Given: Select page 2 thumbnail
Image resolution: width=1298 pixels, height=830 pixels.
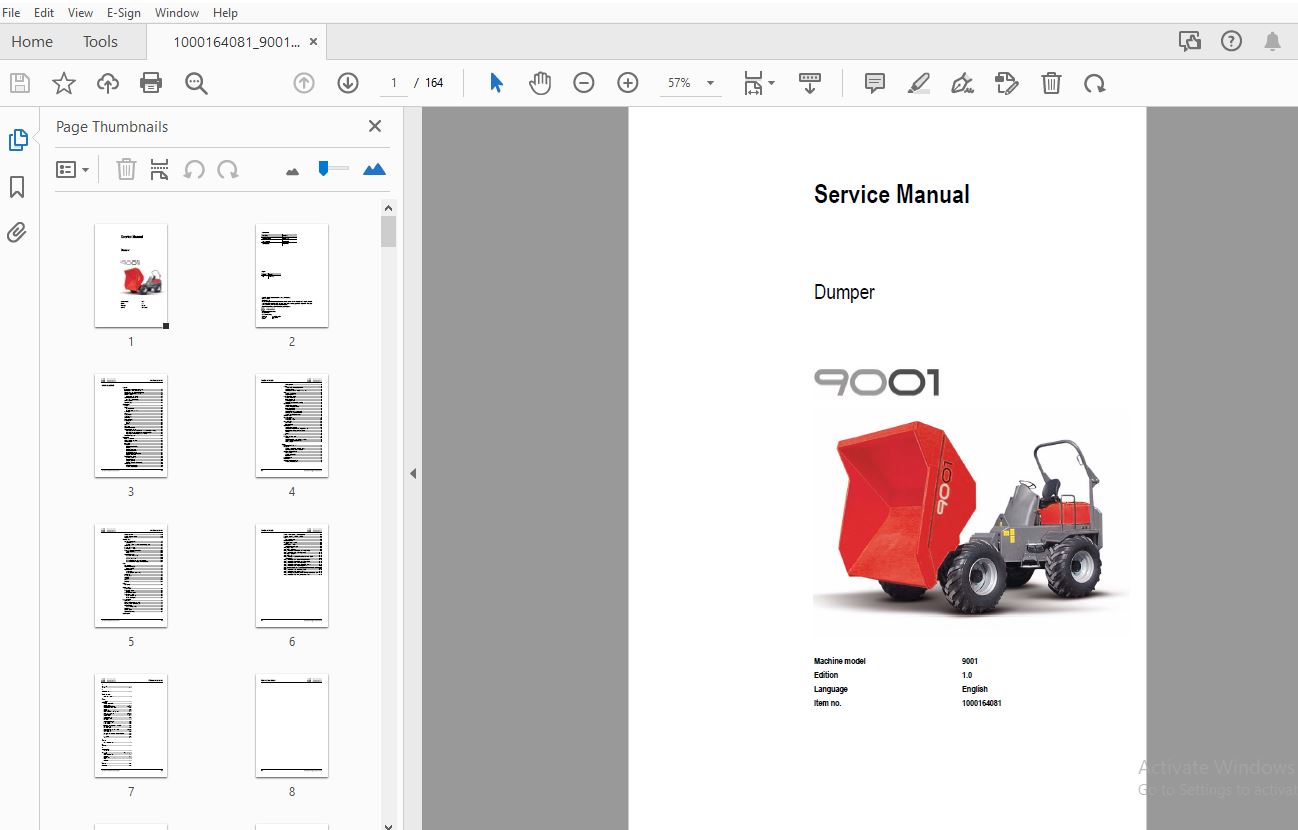Looking at the screenshot, I should [x=292, y=276].
